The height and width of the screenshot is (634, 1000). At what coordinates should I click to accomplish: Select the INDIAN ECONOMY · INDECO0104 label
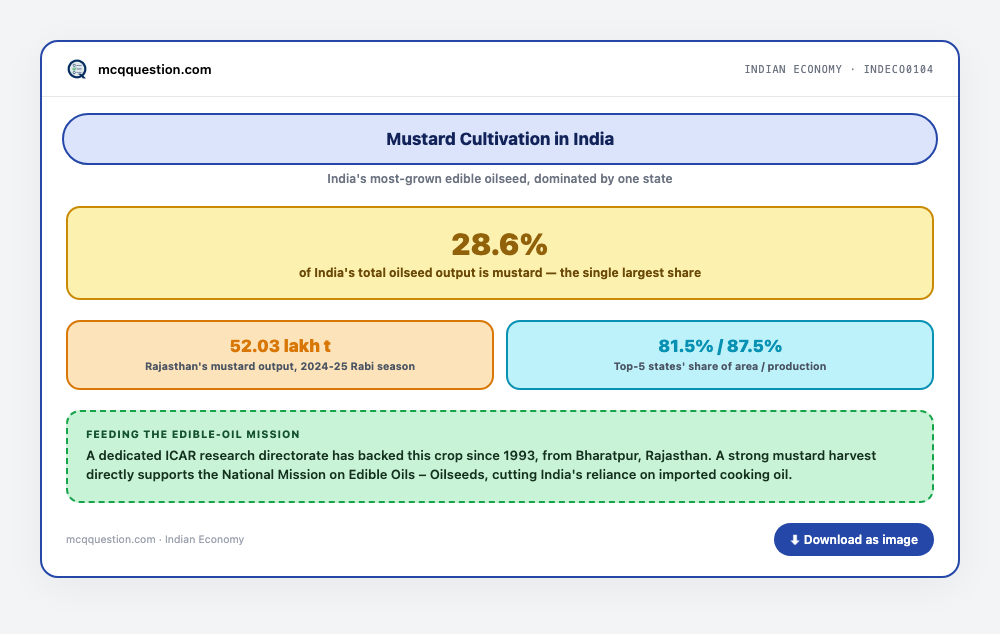tap(839, 69)
